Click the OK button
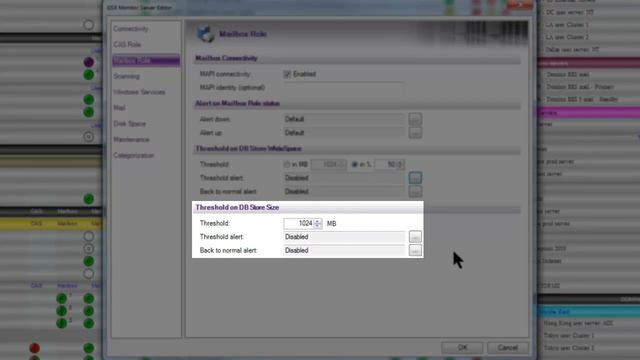Viewport: 640px width, 360px height. click(462, 348)
